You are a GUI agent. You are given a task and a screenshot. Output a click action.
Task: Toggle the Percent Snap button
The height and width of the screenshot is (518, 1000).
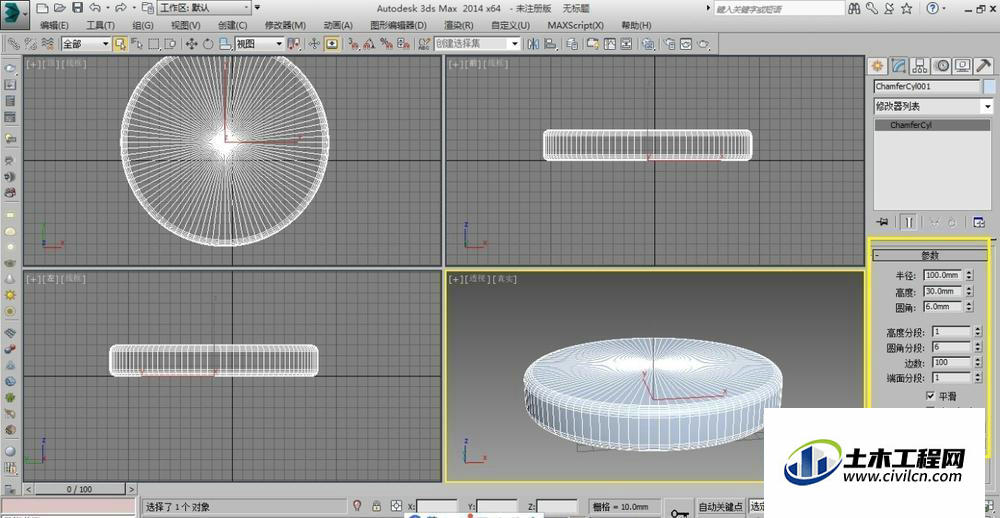[x=386, y=44]
